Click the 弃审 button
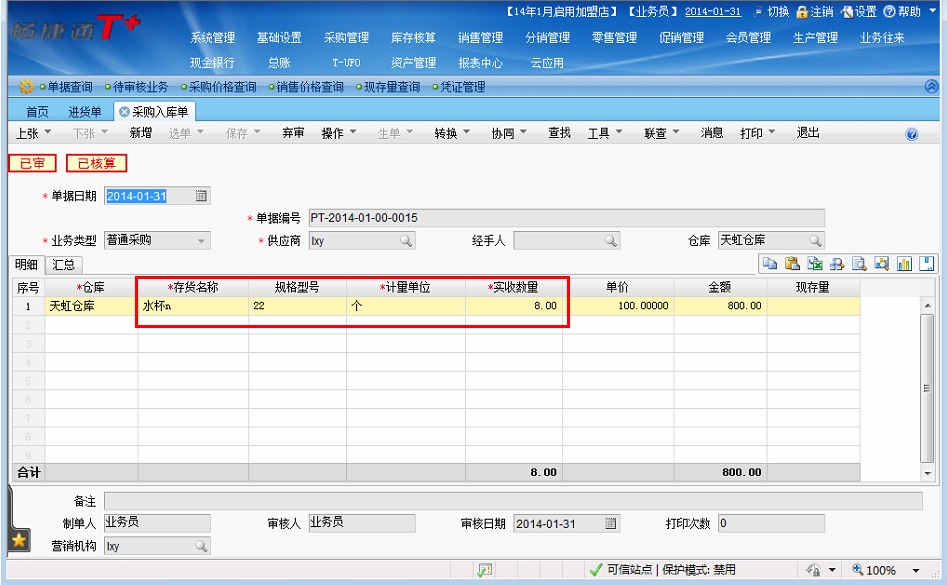This screenshot has height=585, width=947. (x=293, y=133)
